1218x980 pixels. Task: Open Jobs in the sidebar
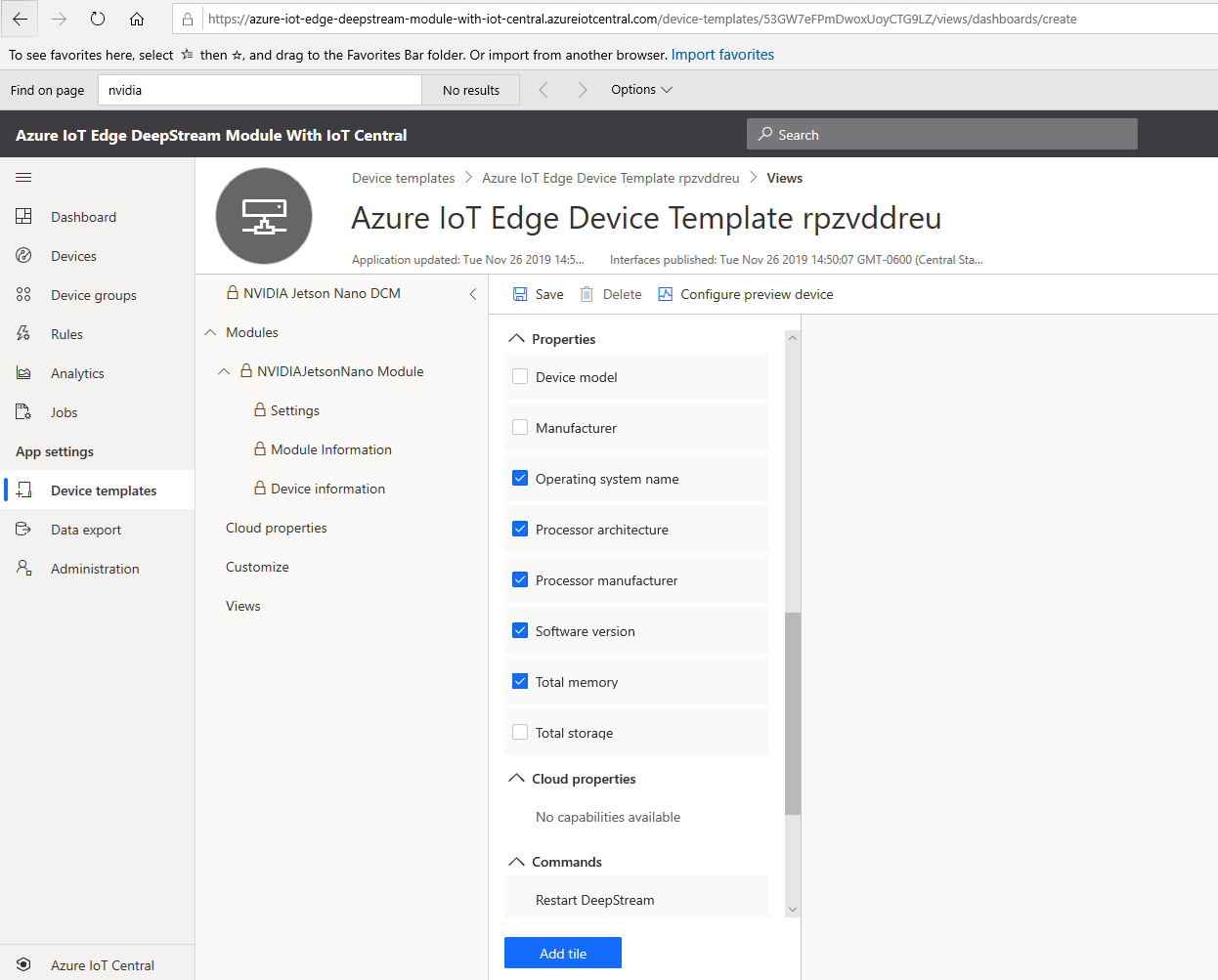64,412
